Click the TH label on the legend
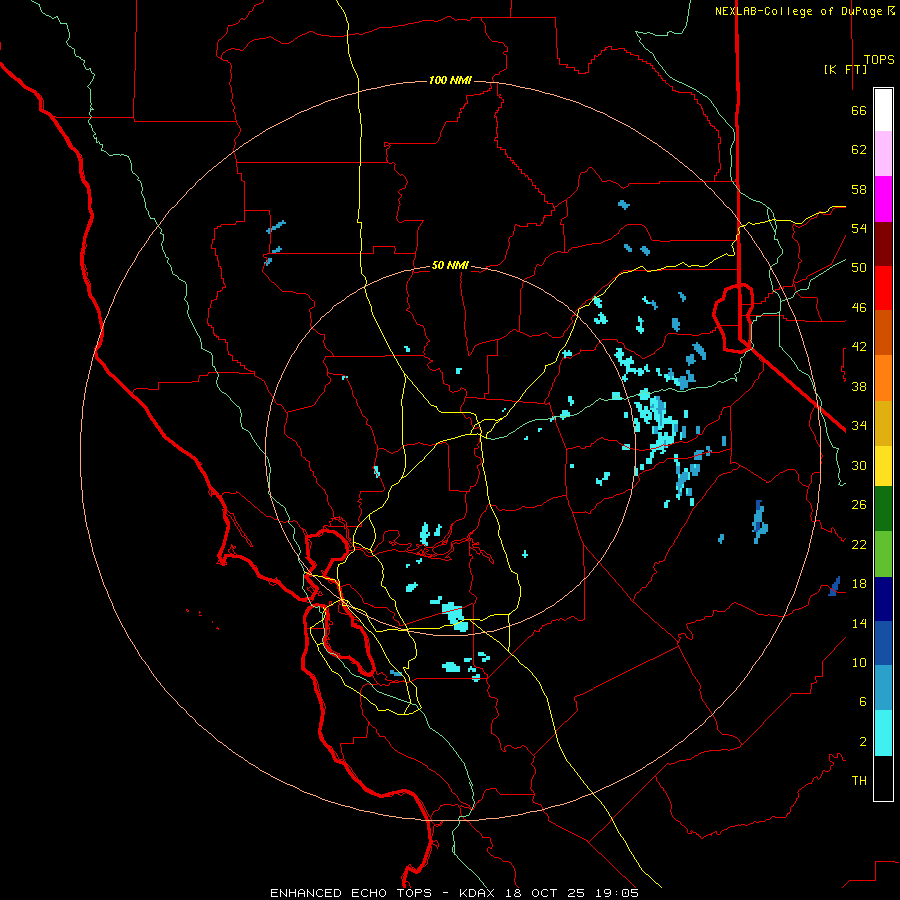 pyautogui.click(x=859, y=781)
